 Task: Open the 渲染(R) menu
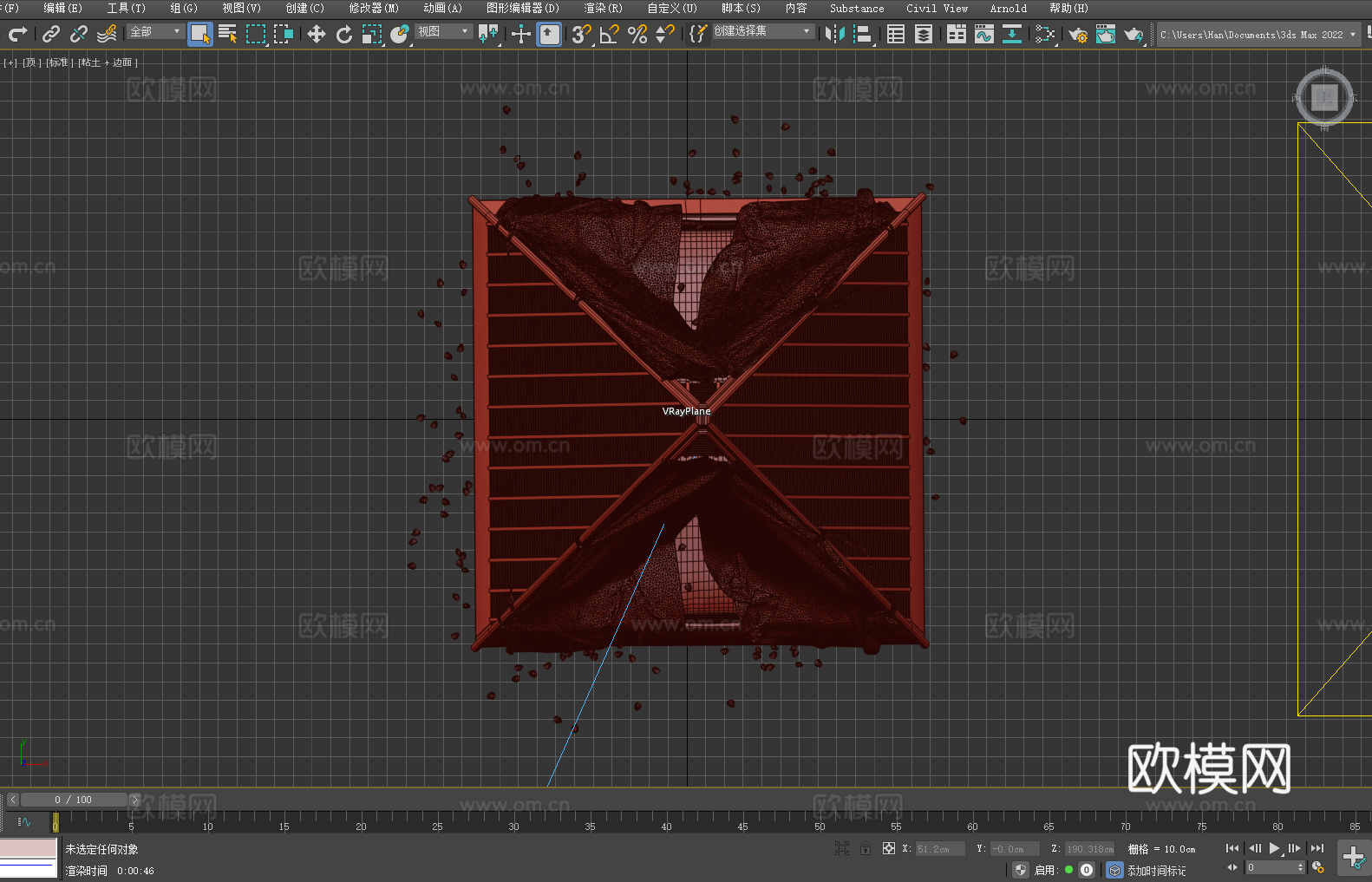pyautogui.click(x=603, y=8)
